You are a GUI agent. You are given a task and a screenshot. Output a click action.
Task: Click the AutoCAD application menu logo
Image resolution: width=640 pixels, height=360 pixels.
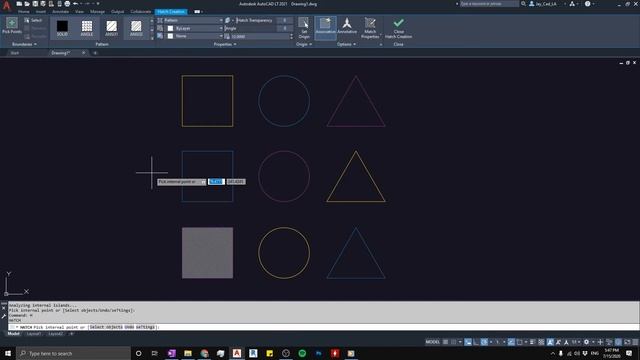click(x=6, y=5)
